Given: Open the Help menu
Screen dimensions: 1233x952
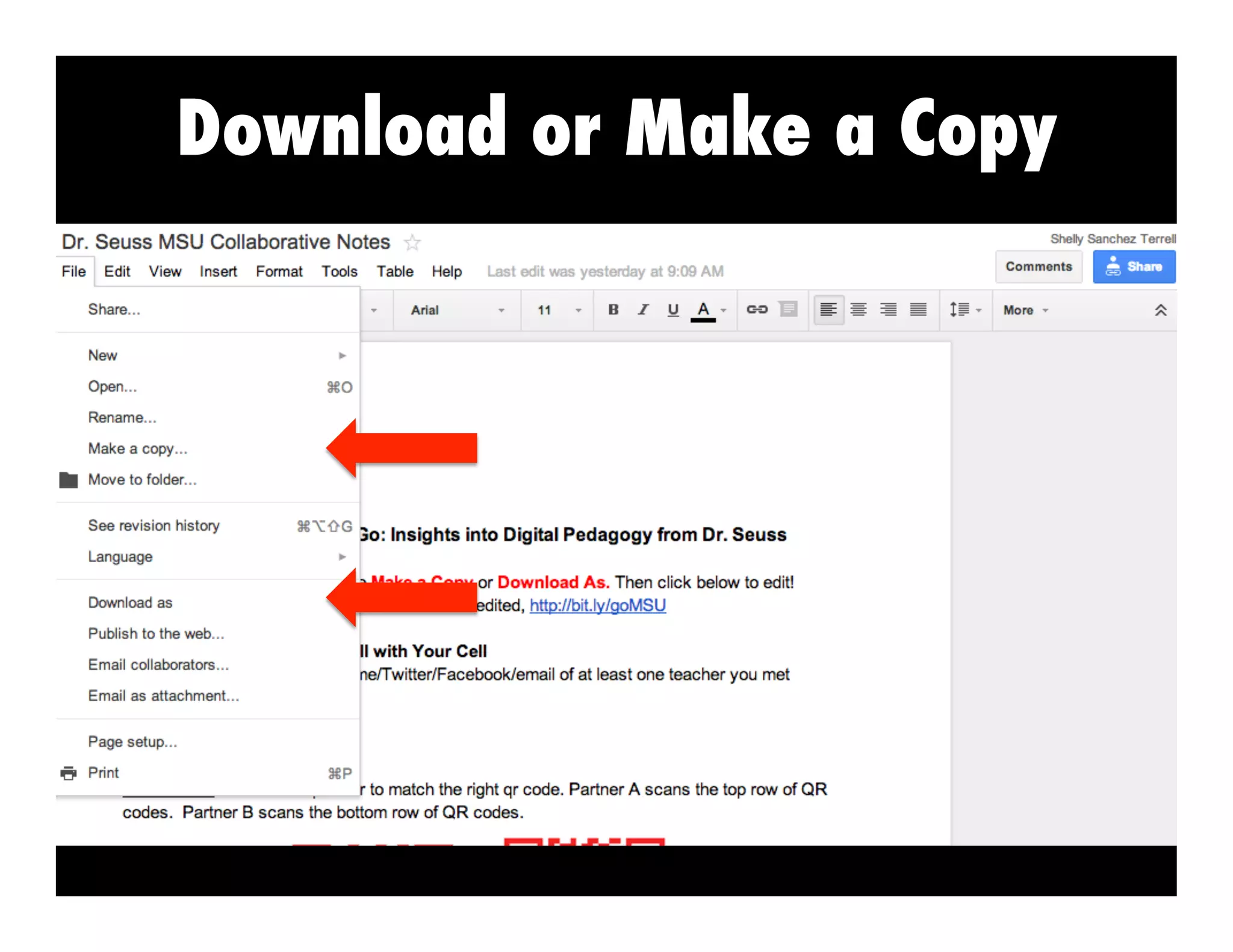Looking at the screenshot, I should (x=446, y=272).
